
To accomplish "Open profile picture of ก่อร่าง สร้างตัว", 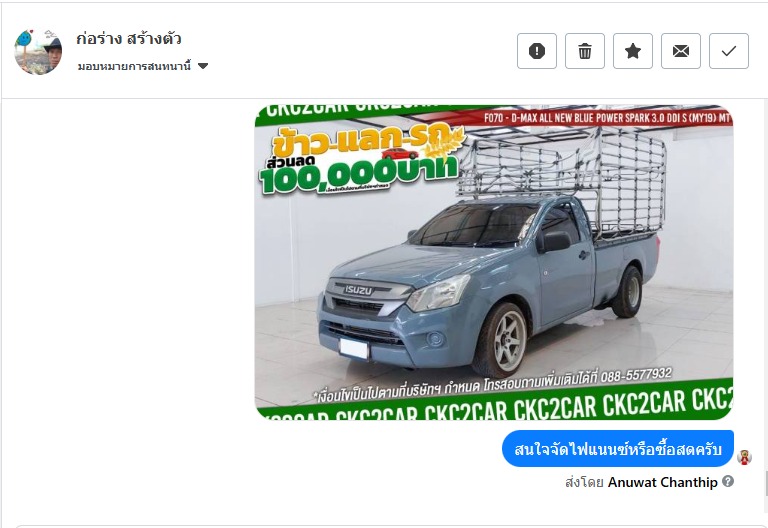I will 38,52.
